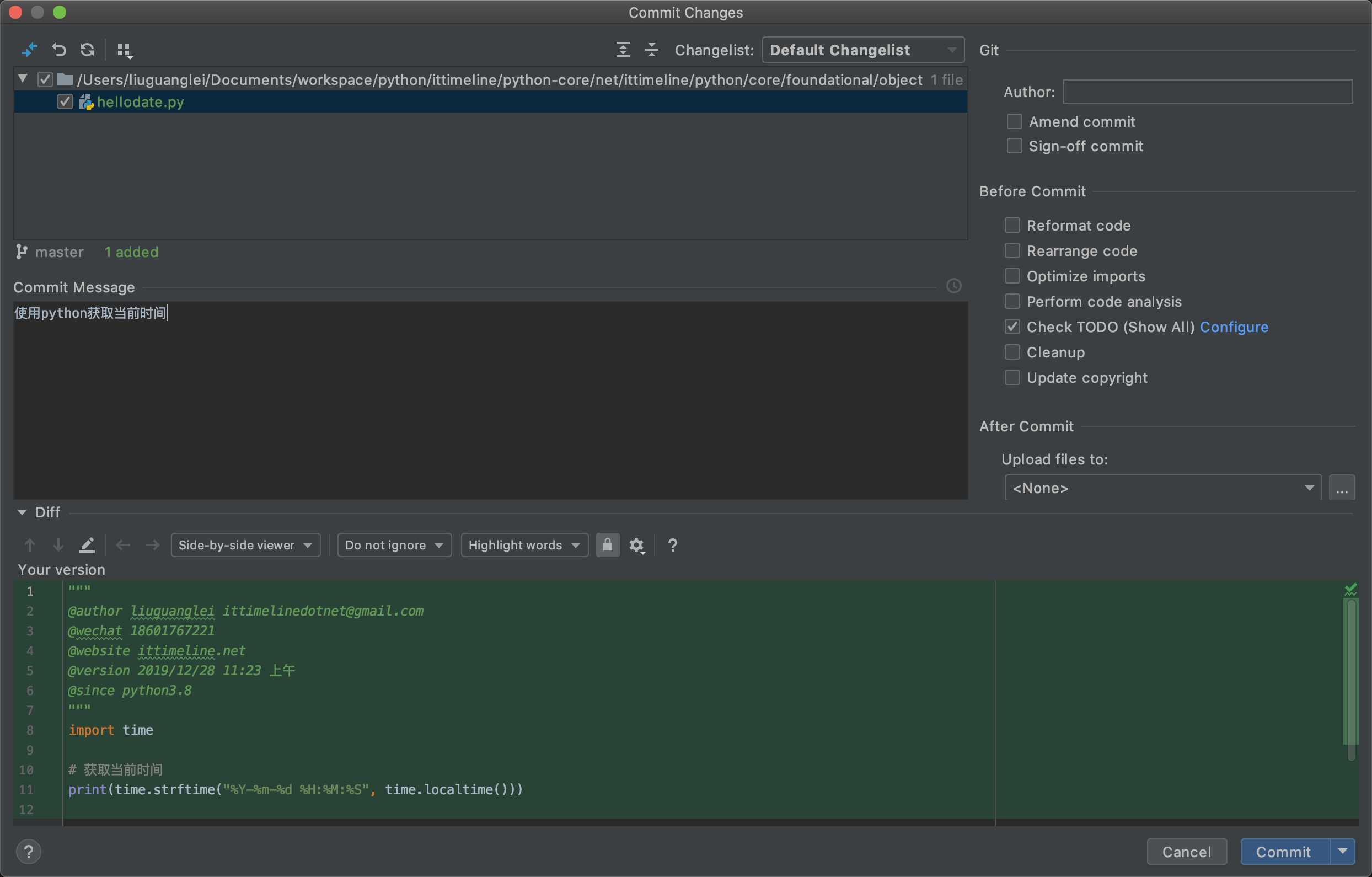Compare previous file left arrow
1372x877 pixels.
pyautogui.click(x=123, y=546)
